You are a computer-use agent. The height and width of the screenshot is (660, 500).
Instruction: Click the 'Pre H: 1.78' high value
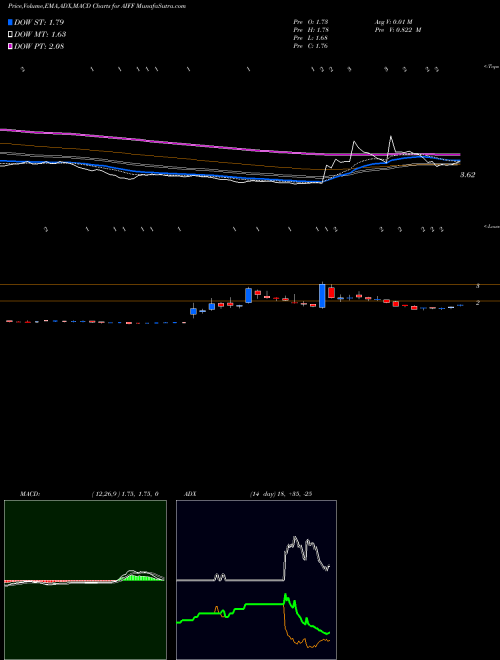point(311,30)
